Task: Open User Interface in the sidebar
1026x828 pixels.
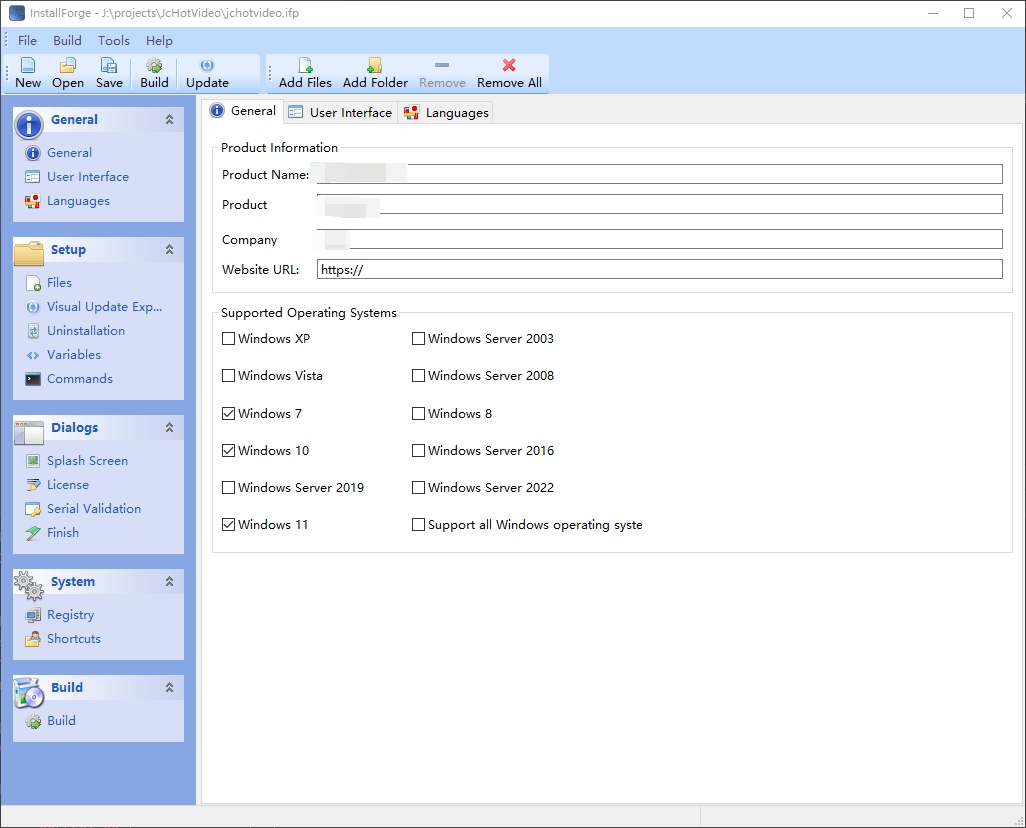Action: coord(77,177)
